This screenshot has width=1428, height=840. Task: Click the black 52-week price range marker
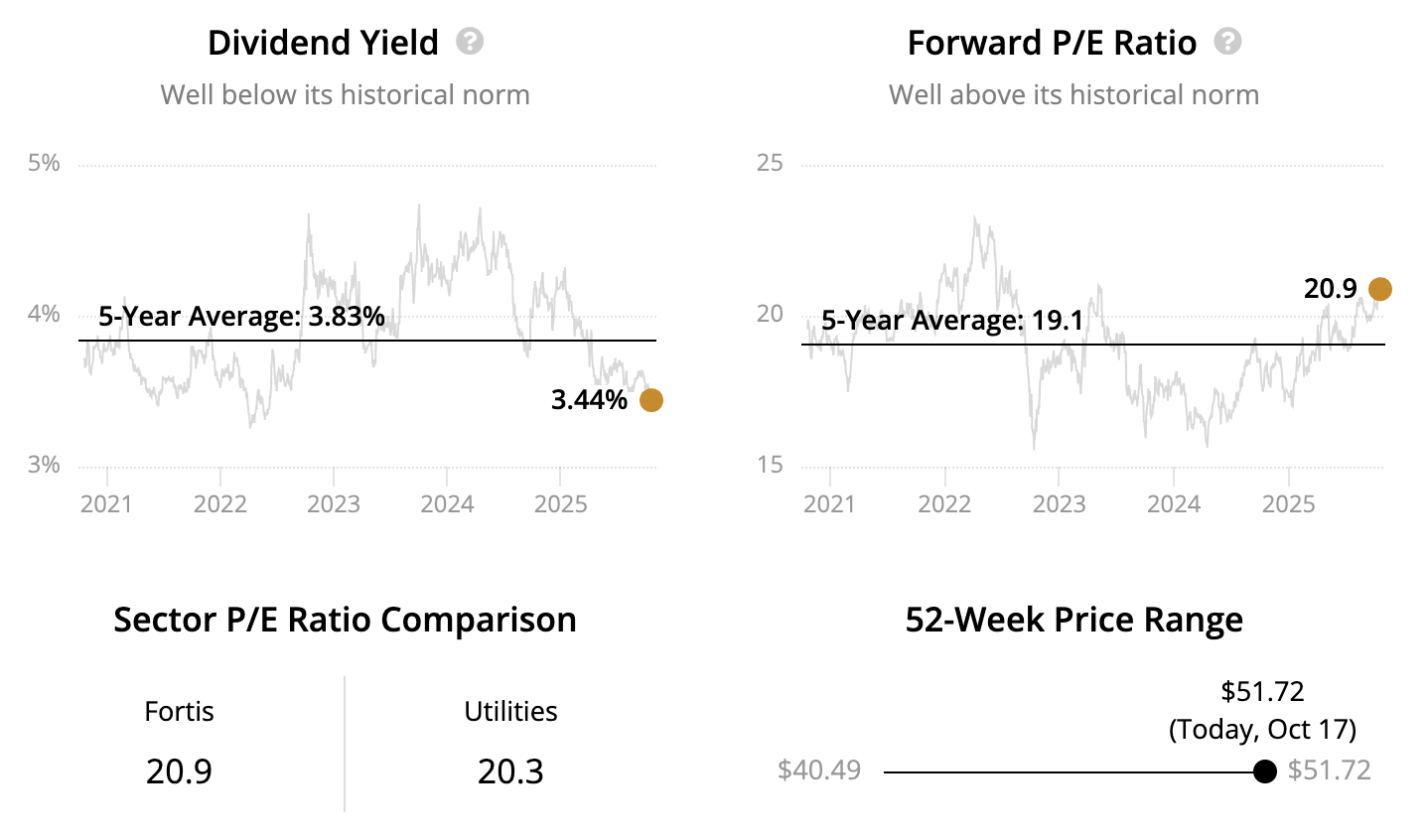coord(1265,771)
